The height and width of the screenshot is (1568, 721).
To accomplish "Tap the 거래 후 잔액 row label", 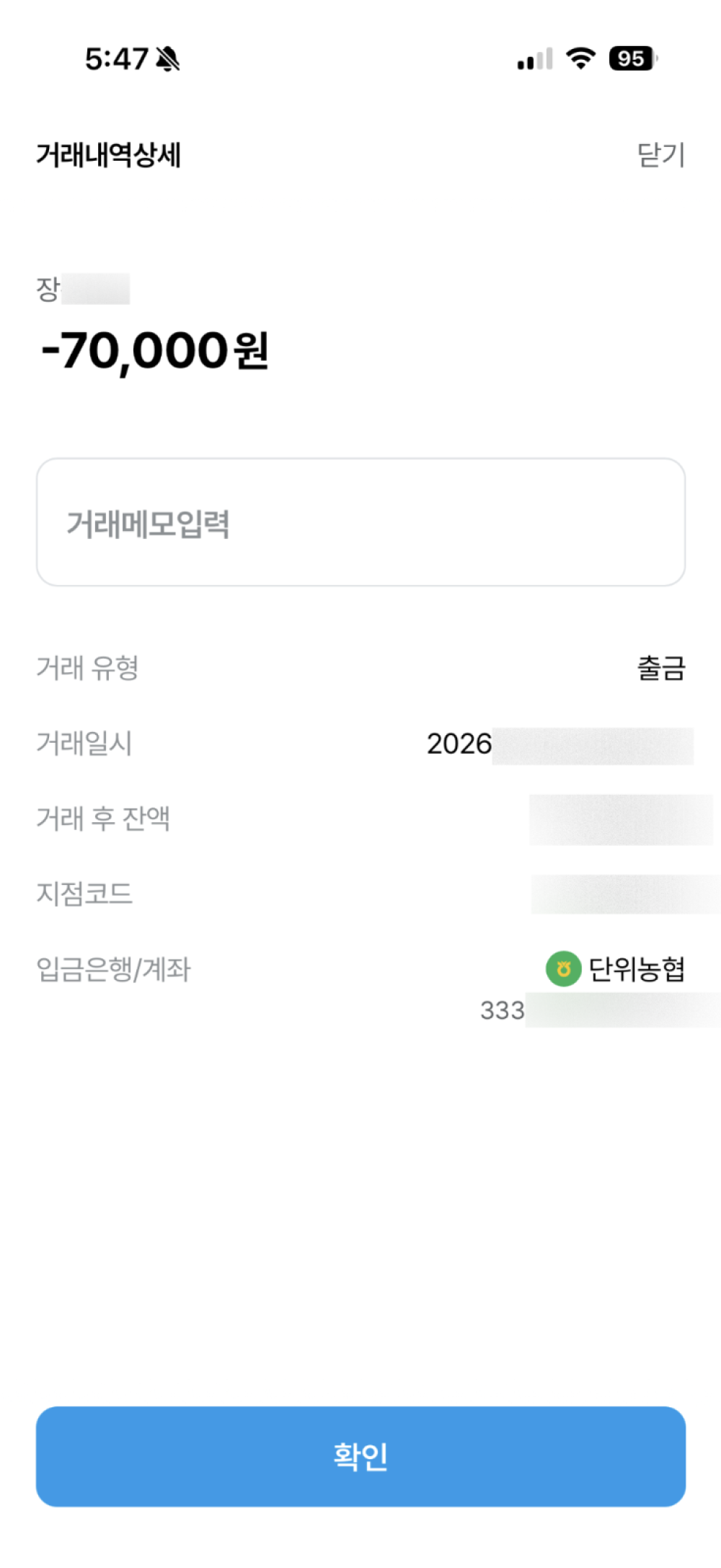I will tap(103, 819).
